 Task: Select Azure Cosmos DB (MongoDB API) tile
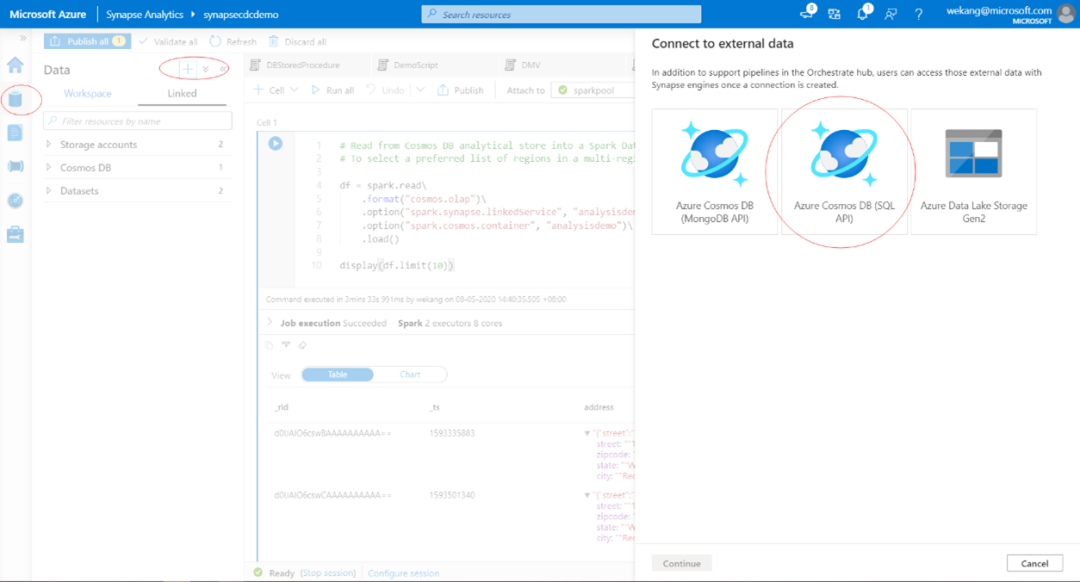point(714,172)
